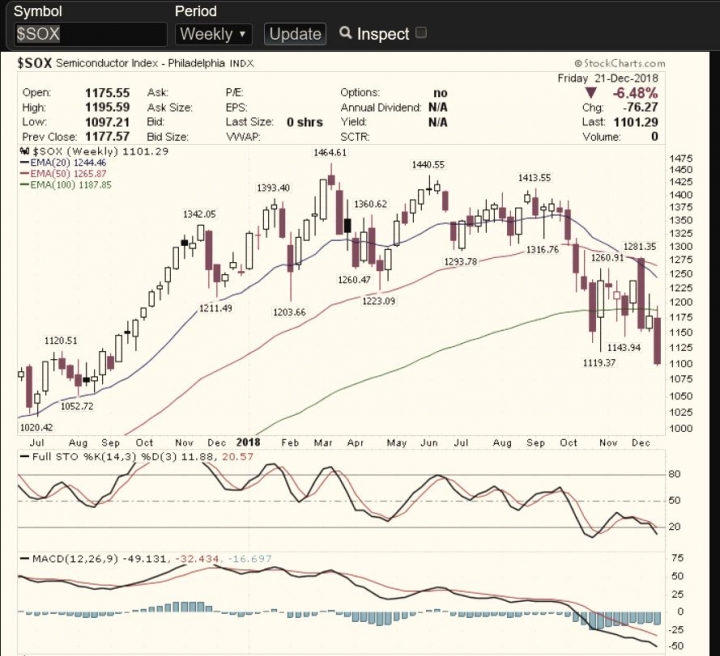Click the 1293.78 price label
Screen dimensions: 720x656
pos(461,262)
